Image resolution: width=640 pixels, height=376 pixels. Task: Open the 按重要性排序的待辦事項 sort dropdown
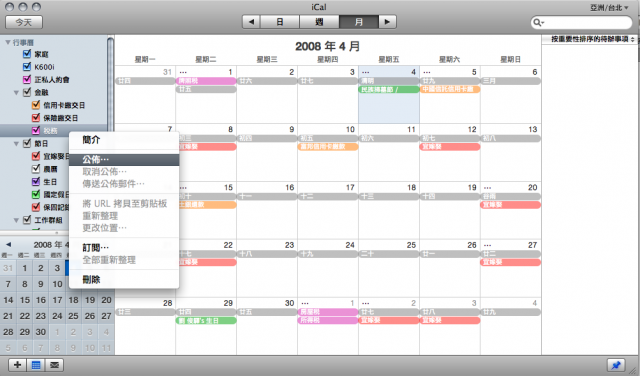pos(593,39)
